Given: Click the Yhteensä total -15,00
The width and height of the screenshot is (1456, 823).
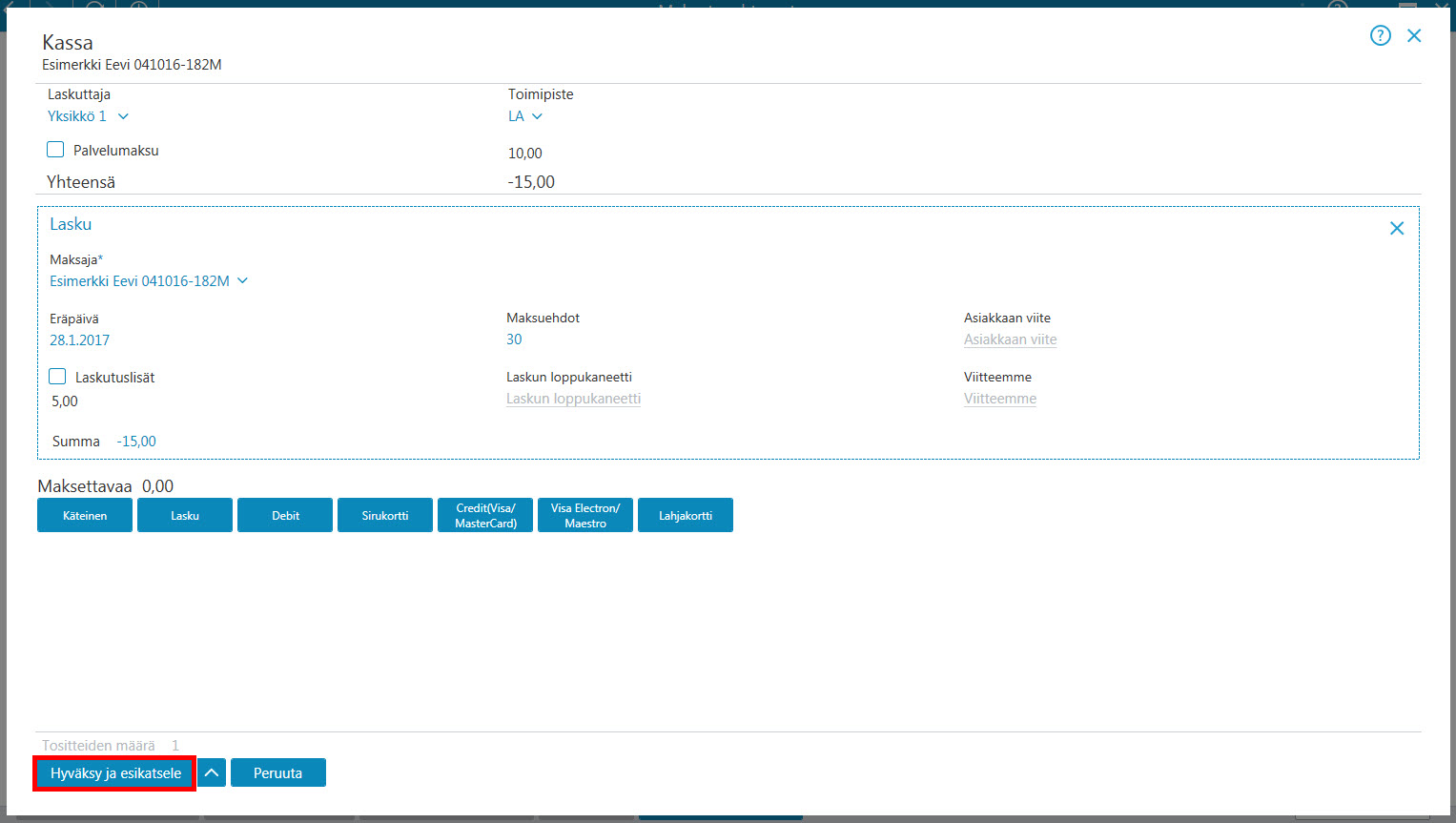Looking at the screenshot, I should pyautogui.click(x=531, y=182).
